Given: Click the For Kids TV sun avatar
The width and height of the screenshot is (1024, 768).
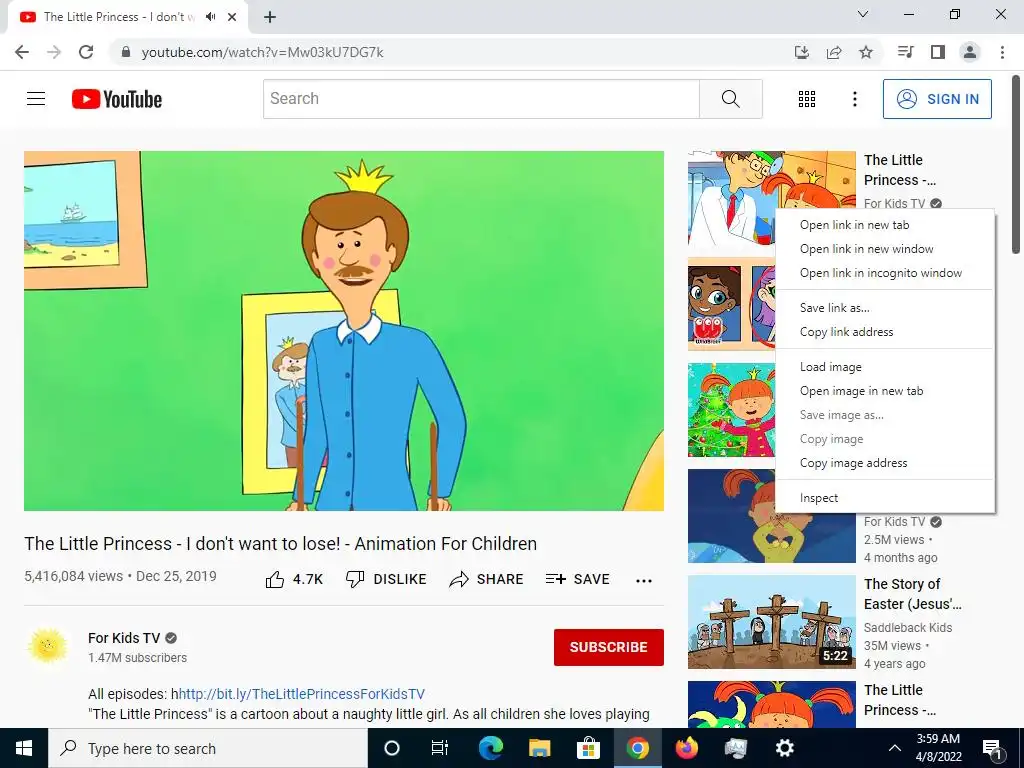Looking at the screenshot, I should click(48, 646).
